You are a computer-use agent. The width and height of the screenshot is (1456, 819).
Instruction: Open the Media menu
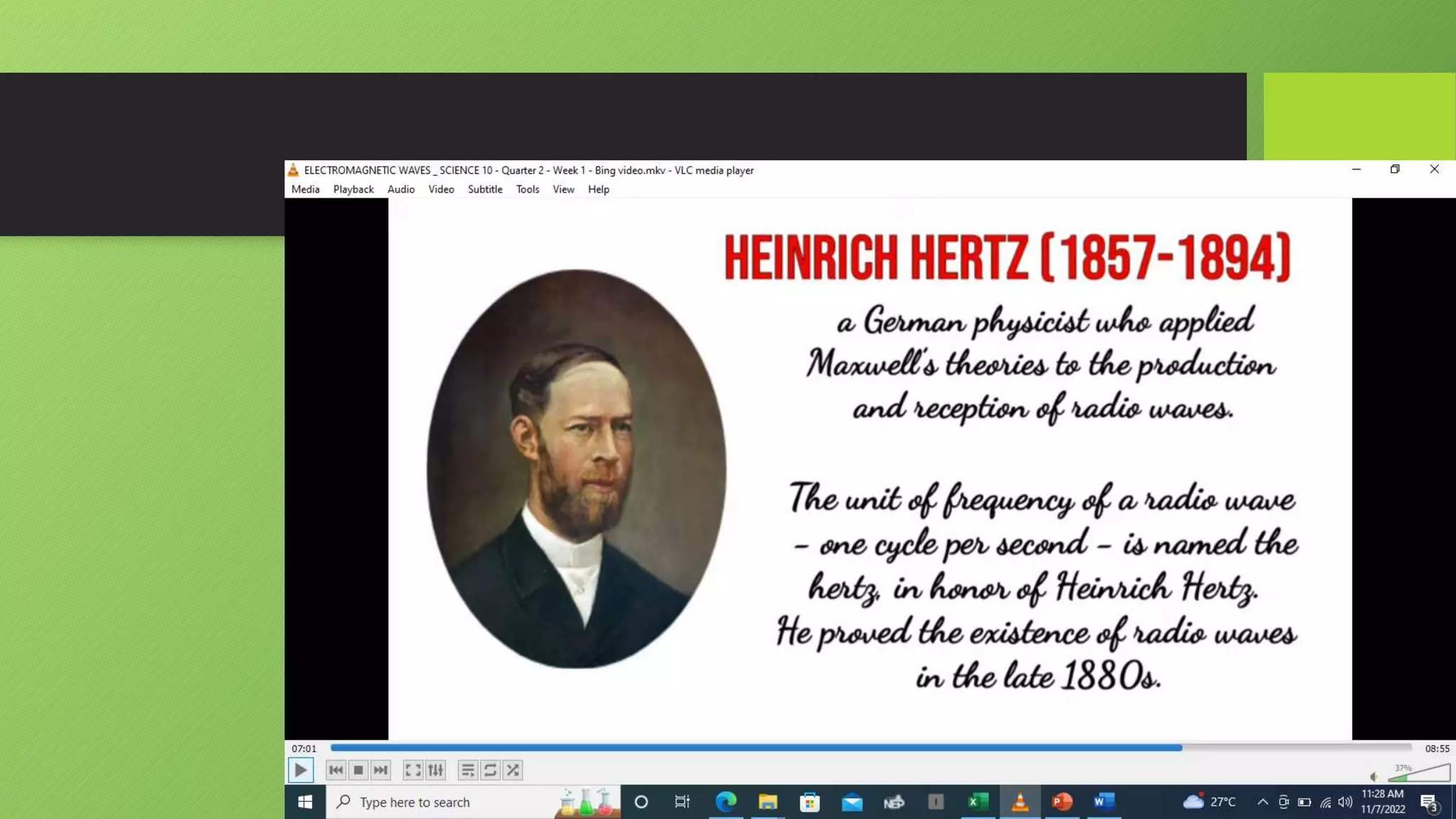click(305, 189)
